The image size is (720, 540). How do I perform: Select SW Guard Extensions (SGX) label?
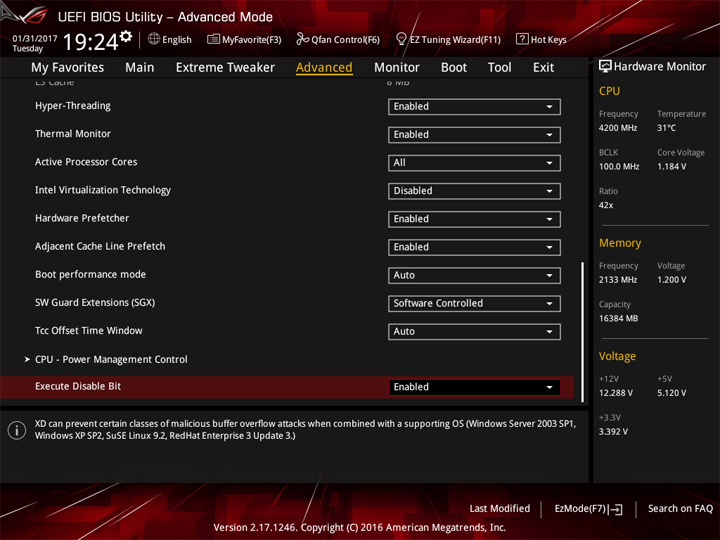pos(95,303)
